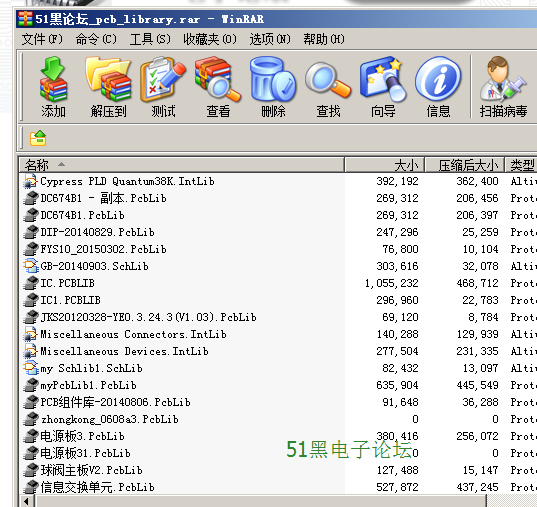Click compressed size value 25,259
Image resolution: width=537 pixels, height=507 pixels.
point(480,232)
